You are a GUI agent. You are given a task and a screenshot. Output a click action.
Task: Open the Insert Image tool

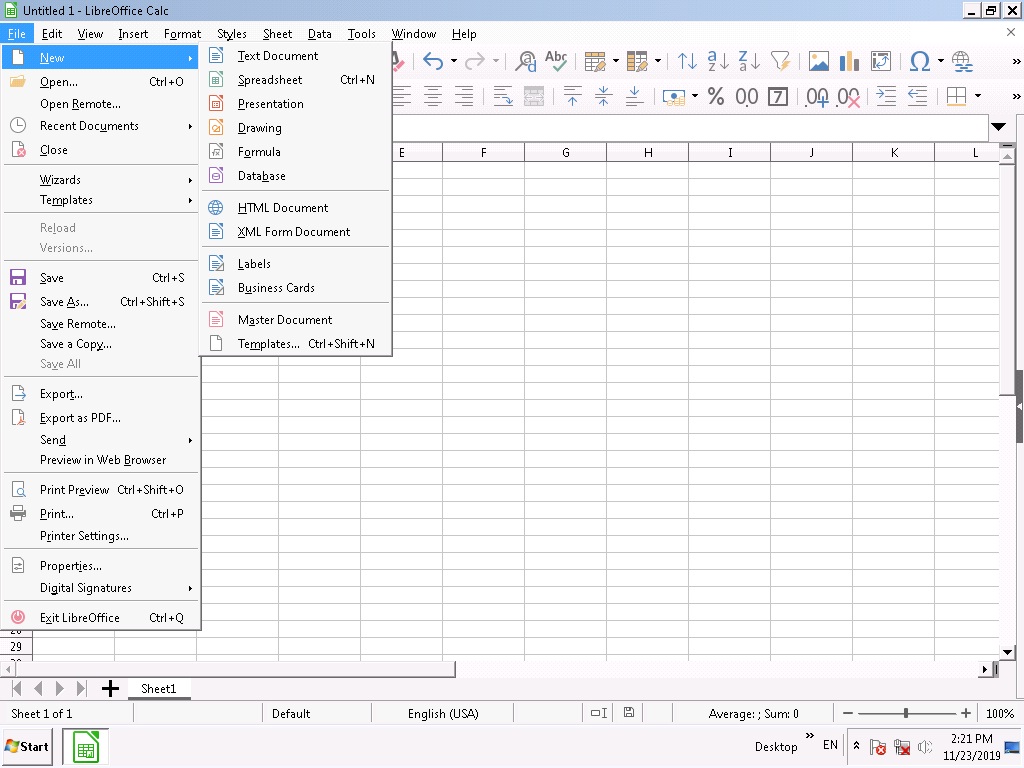coord(817,61)
